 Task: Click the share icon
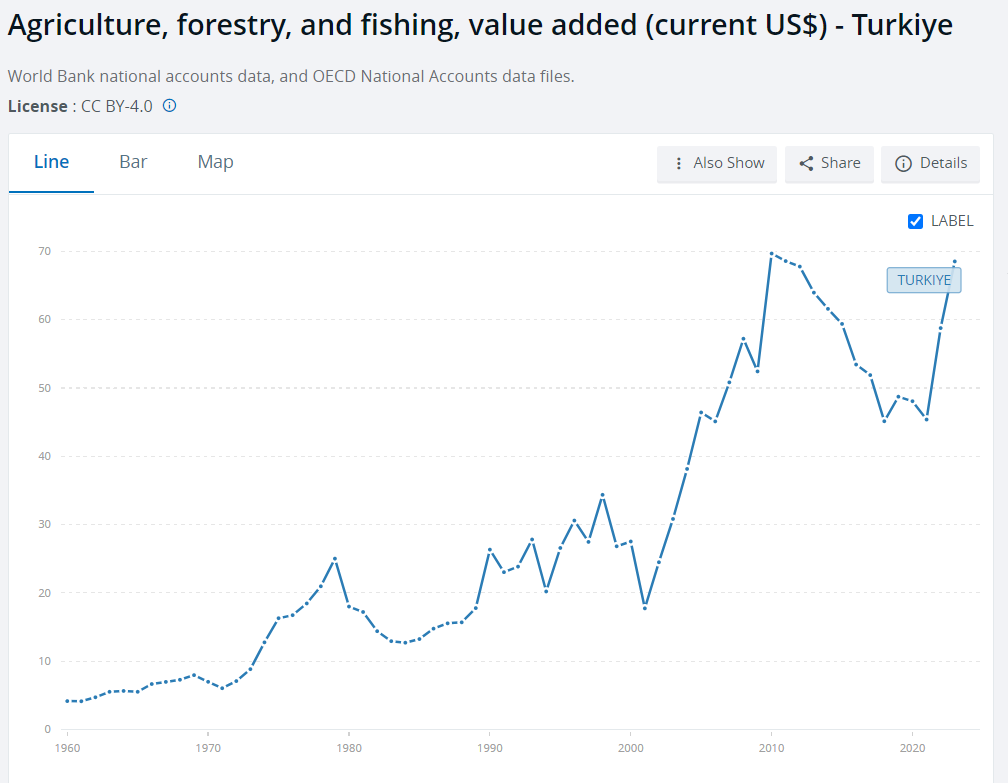[x=806, y=163]
